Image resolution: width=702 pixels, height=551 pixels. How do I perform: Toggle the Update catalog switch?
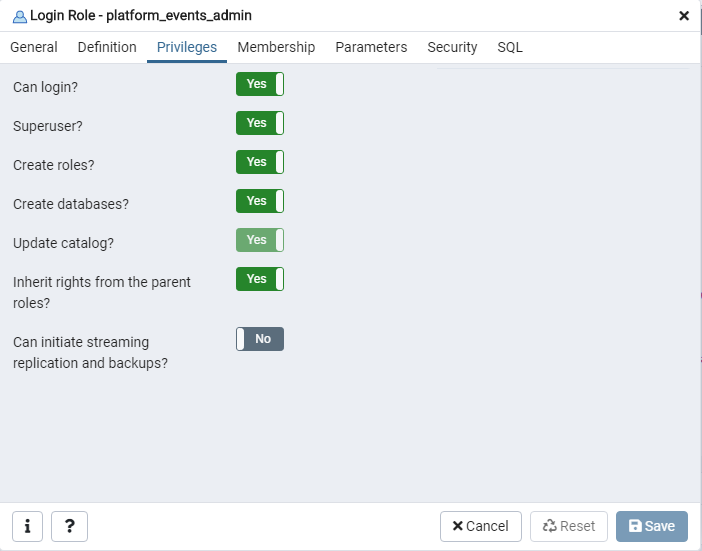coord(260,240)
